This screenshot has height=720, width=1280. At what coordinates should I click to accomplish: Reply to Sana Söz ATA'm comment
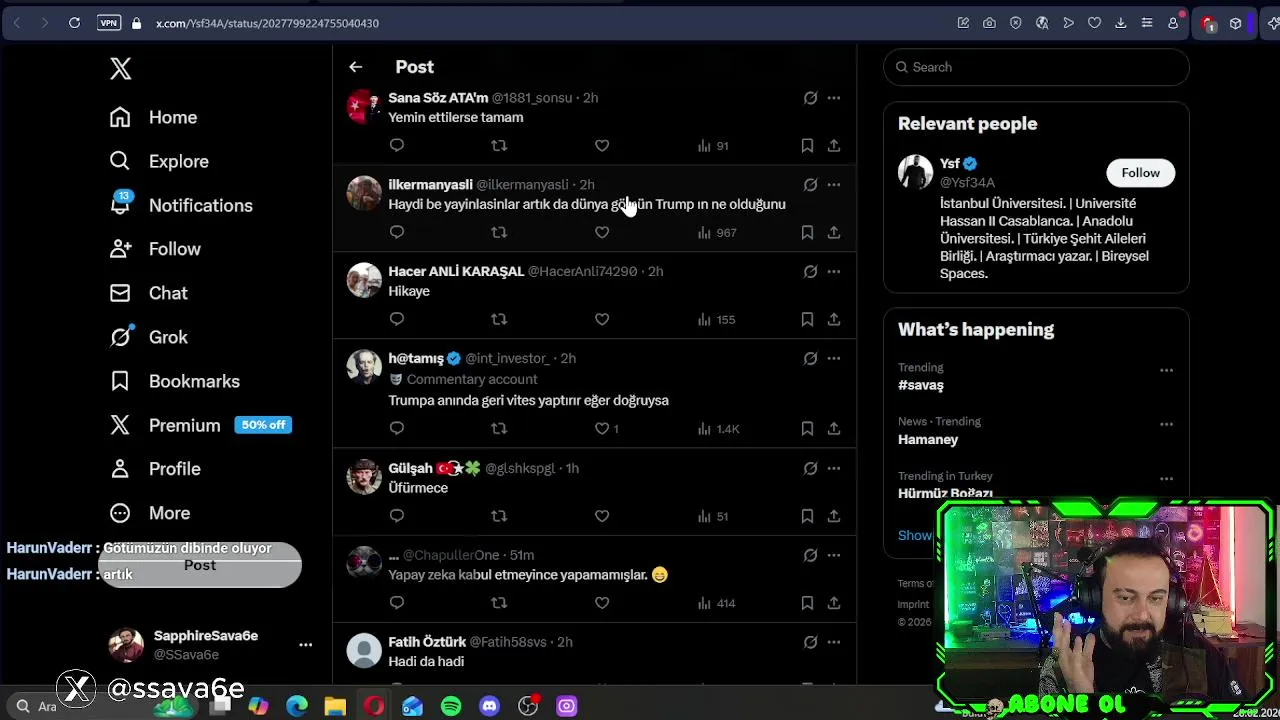click(x=397, y=146)
